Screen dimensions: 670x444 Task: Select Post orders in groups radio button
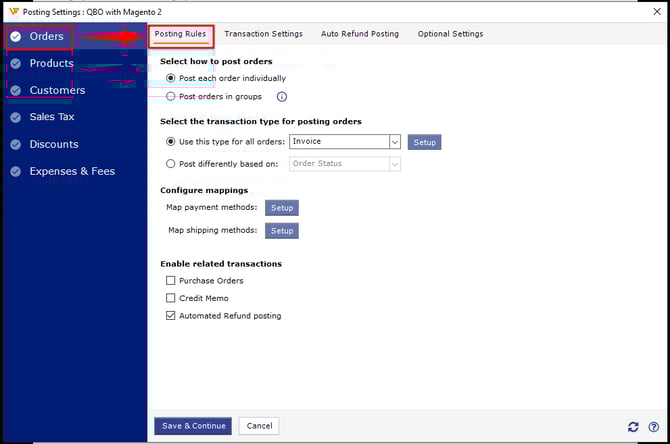[x=171, y=97]
